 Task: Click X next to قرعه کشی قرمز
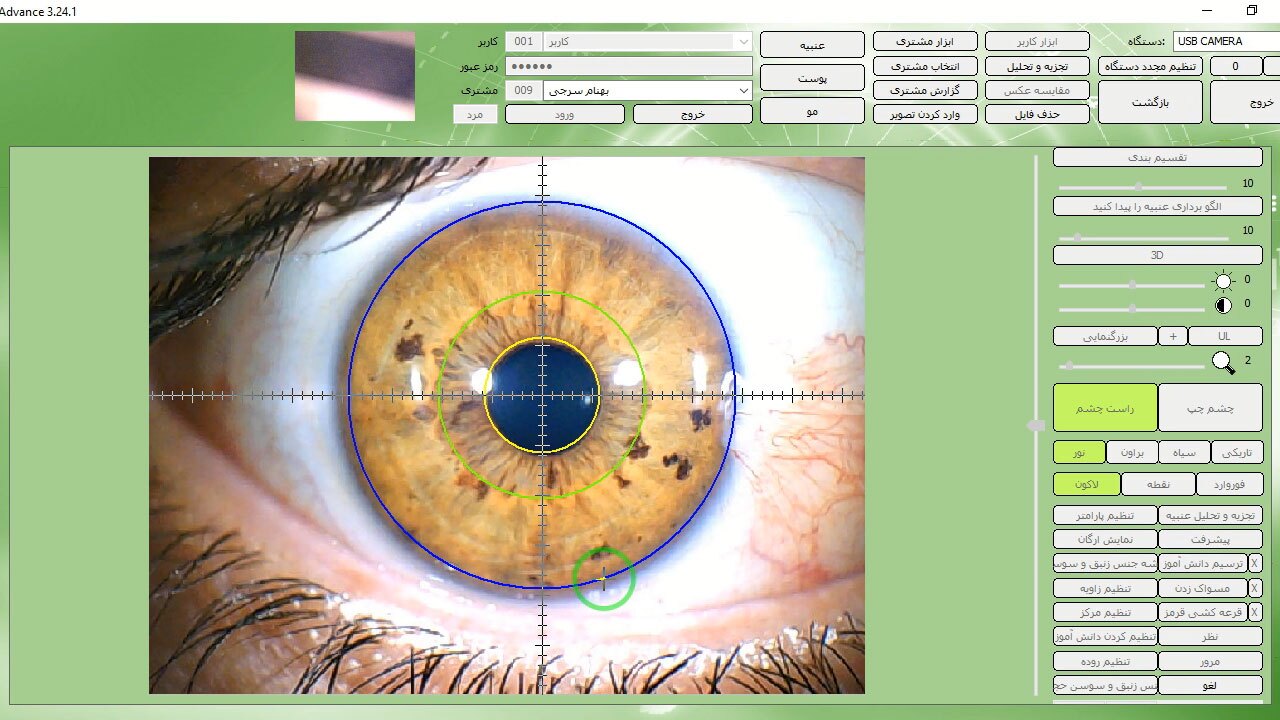pyautogui.click(x=1255, y=612)
